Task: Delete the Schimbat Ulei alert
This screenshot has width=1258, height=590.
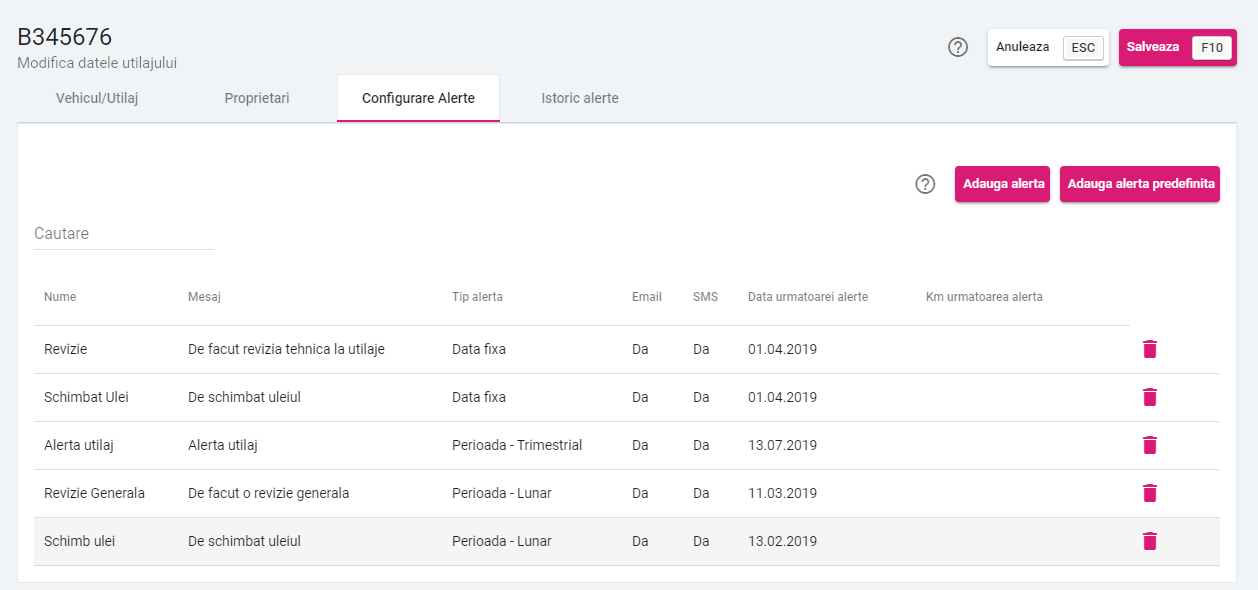Action: coord(1150,397)
